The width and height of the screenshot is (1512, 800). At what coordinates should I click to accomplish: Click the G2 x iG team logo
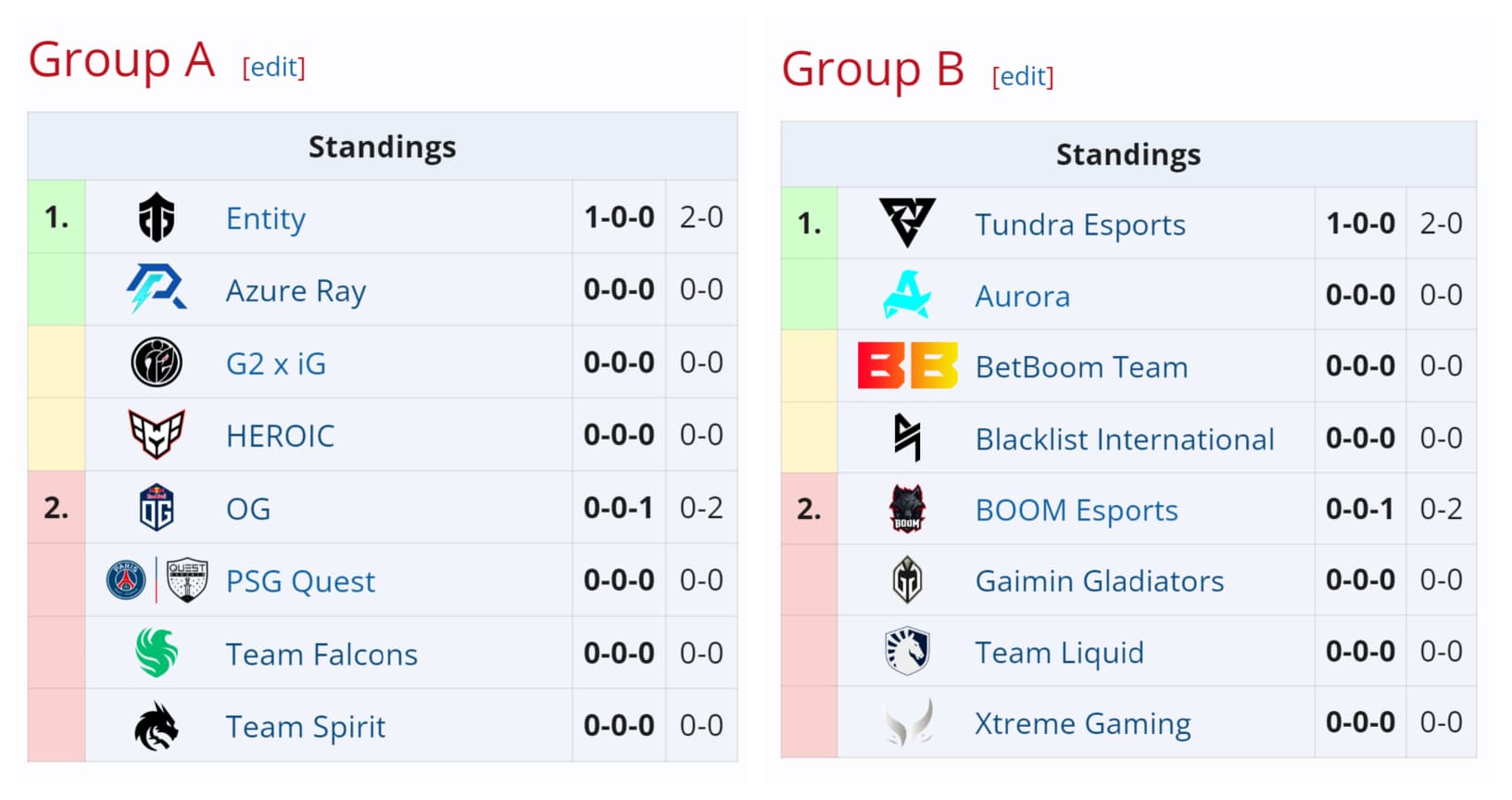pos(157,362)
